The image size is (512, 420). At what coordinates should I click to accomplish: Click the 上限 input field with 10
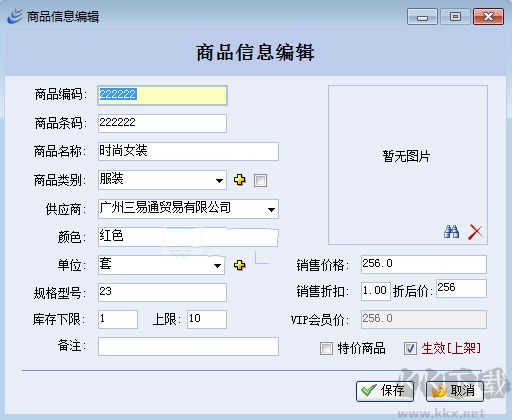click(x=207, y=319)
